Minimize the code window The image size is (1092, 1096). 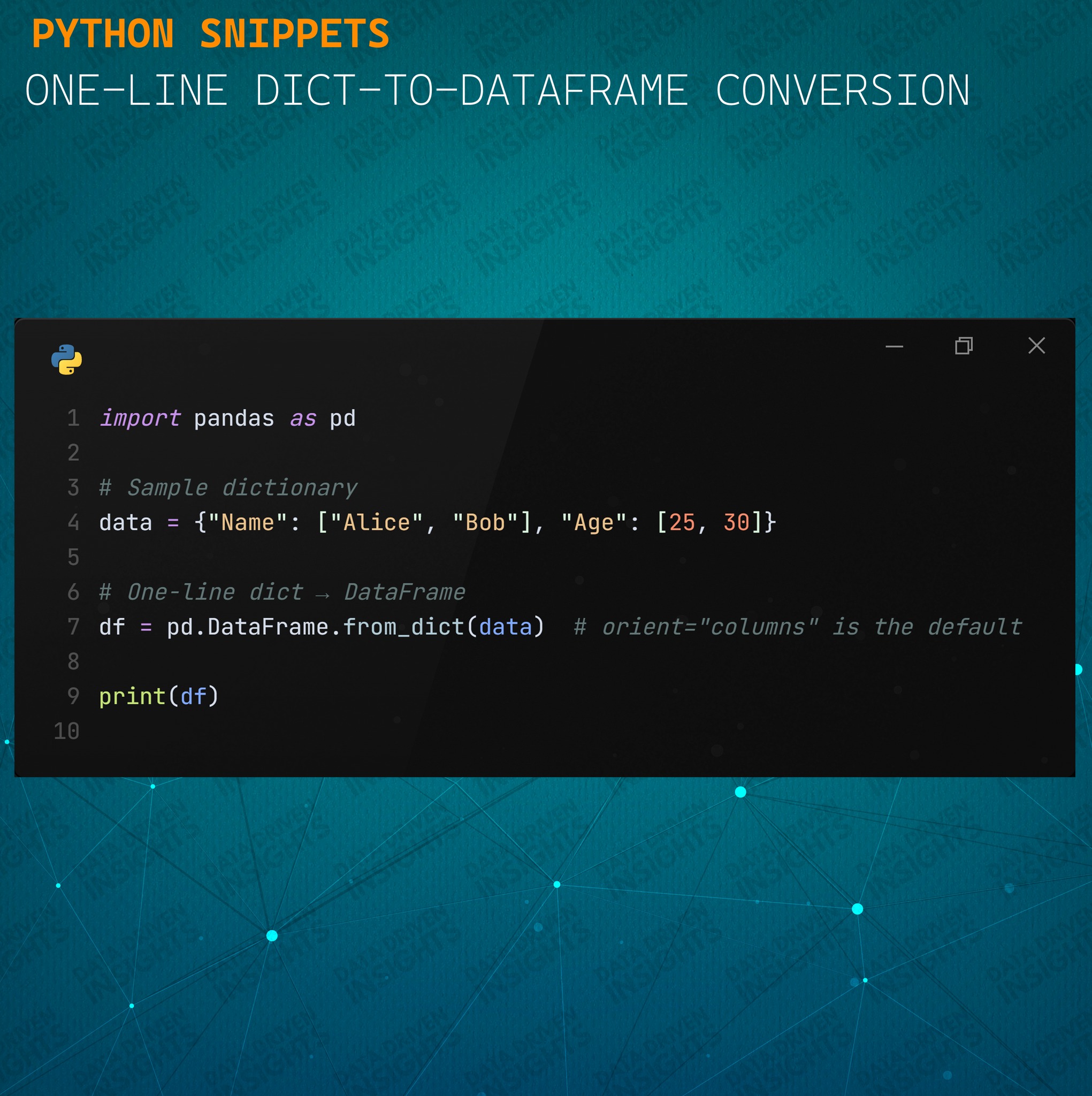click(x=894, y=346)
